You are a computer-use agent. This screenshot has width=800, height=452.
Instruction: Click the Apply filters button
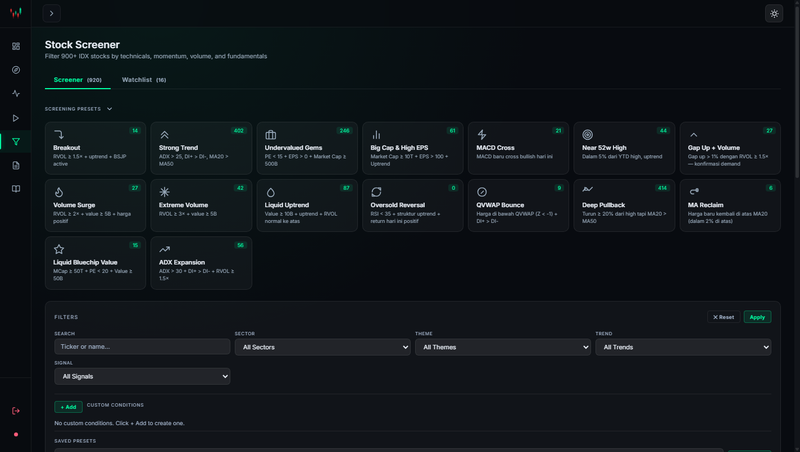tap(757, 317)
